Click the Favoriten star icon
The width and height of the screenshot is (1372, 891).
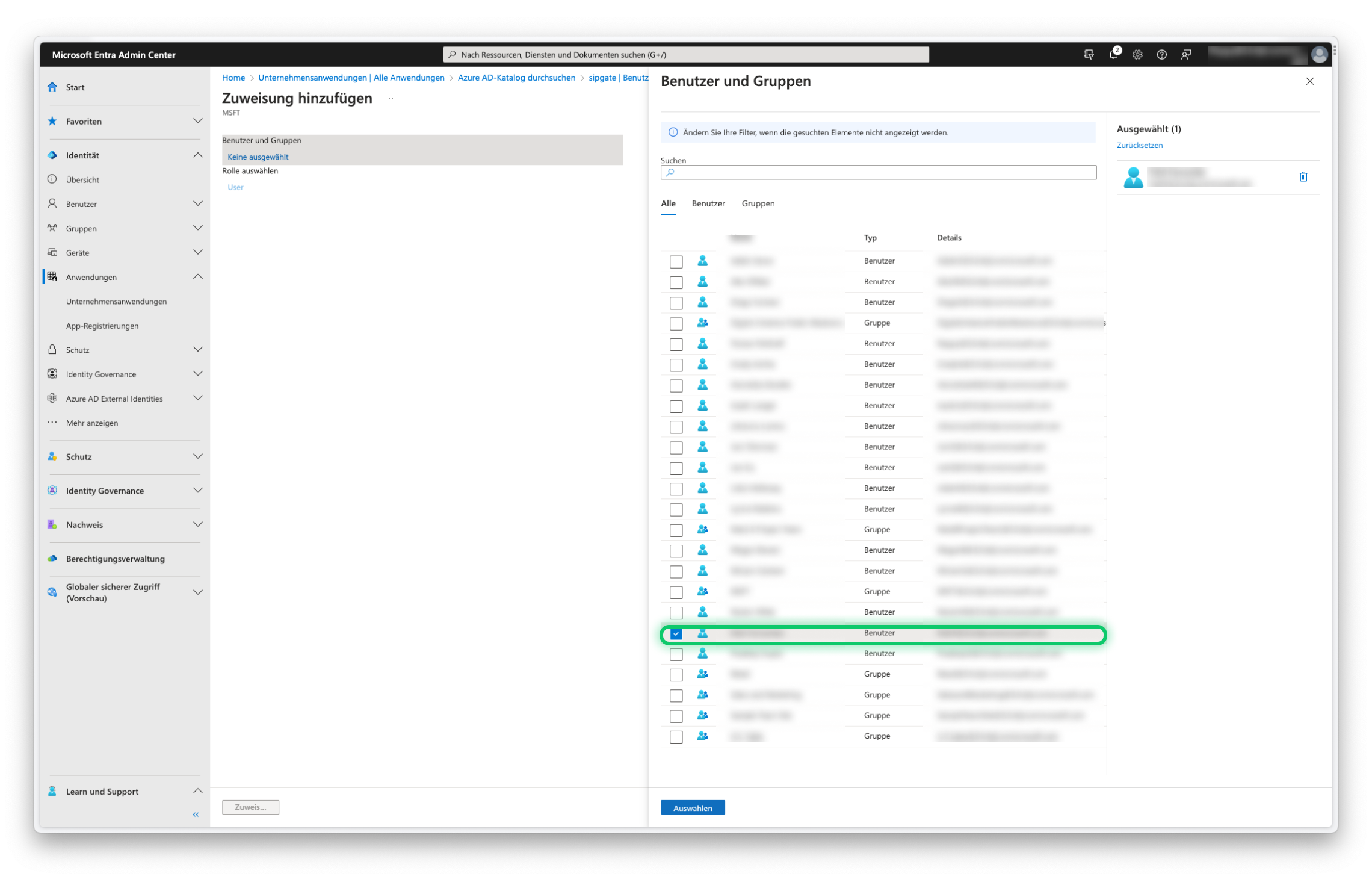(52, 121)
